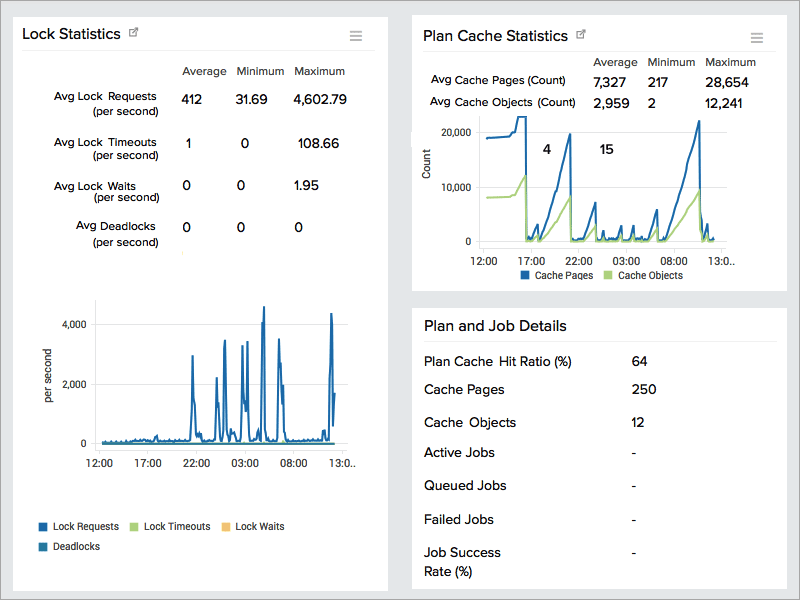Click the Avg Cache Pages value 7,327
The width and height of the screenshot is (800, 600).
tap(612, 80)
